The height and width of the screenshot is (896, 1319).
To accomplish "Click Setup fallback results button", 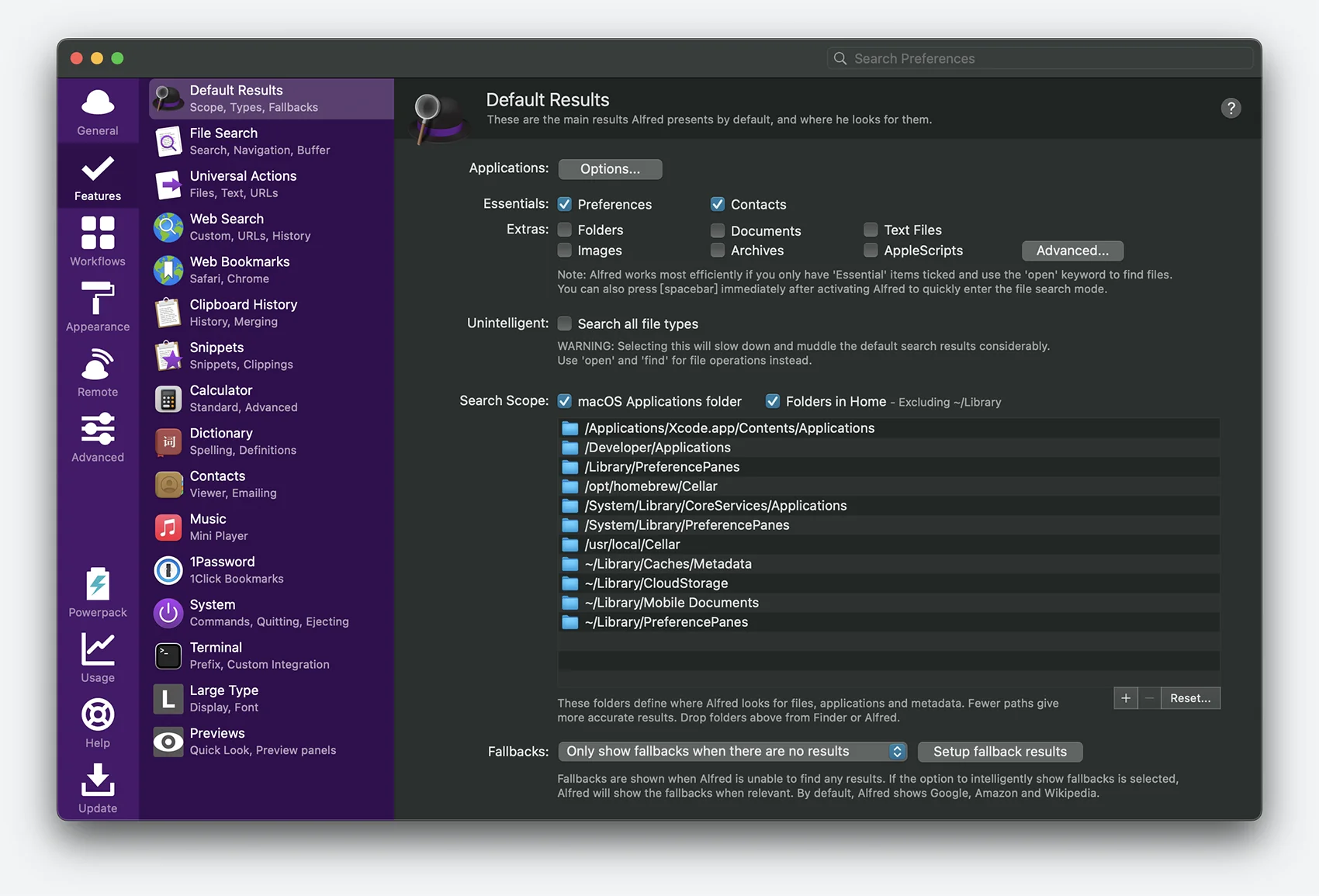I will [1000, 751].
